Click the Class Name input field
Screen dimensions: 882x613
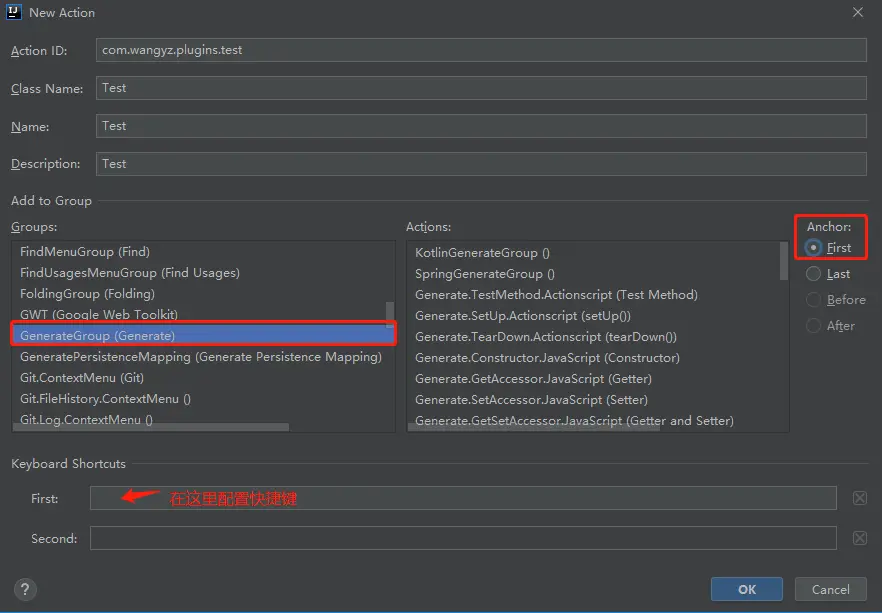[481, 88]
